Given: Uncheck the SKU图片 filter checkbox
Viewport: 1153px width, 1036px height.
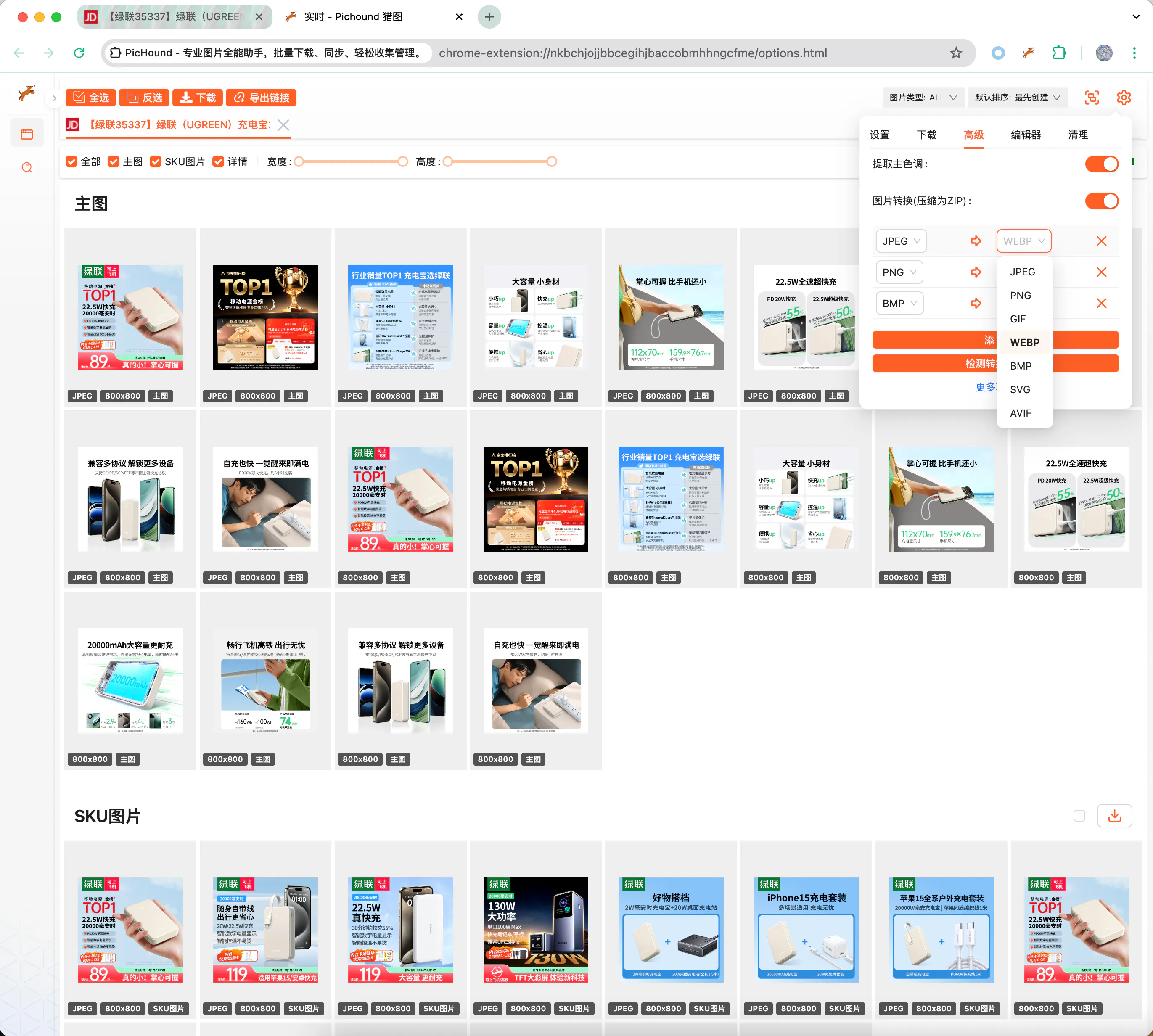Looking at the screenshot, I should (x=156, y=161).
